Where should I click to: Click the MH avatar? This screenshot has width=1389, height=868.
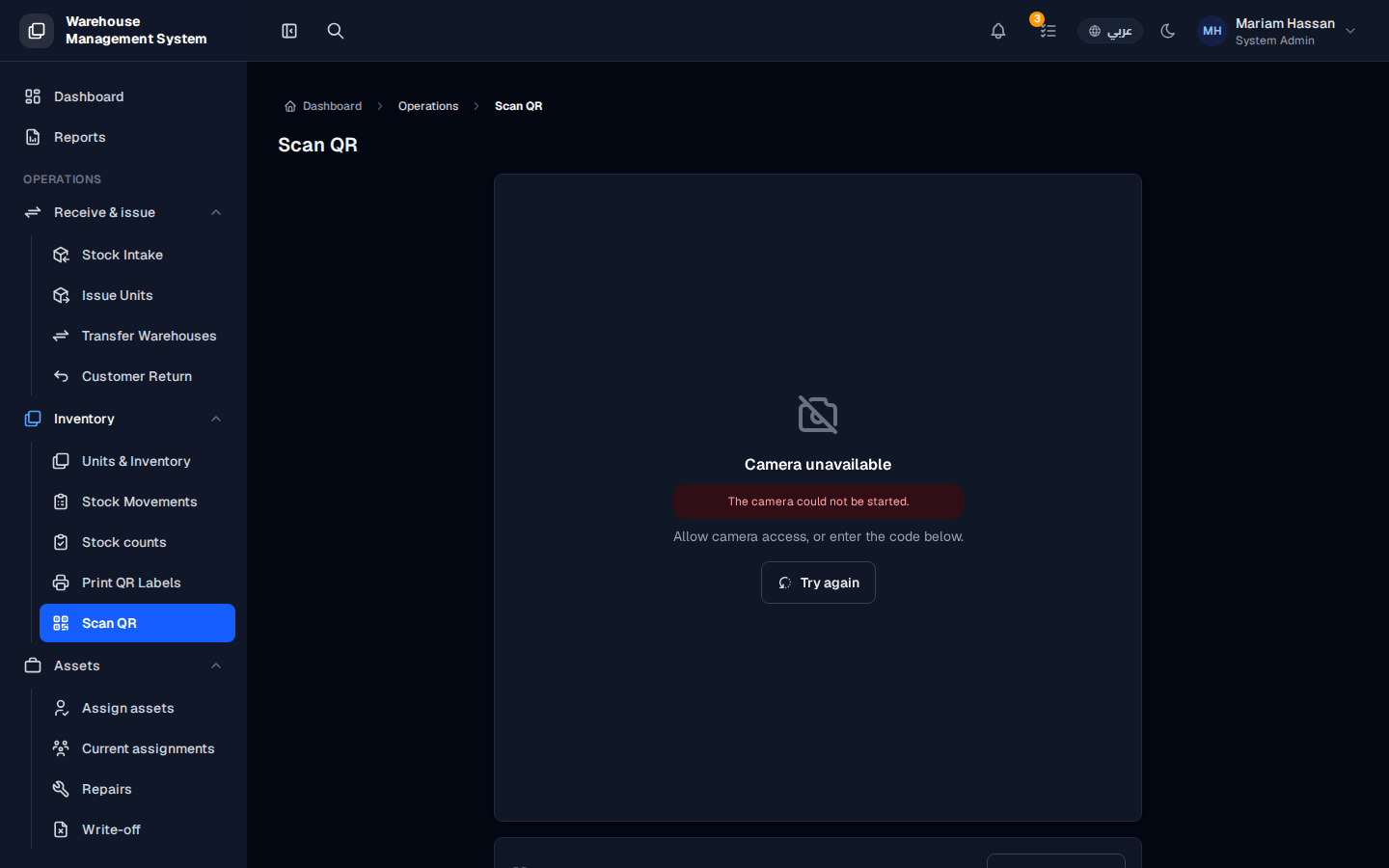click(x=1212, y=31)
